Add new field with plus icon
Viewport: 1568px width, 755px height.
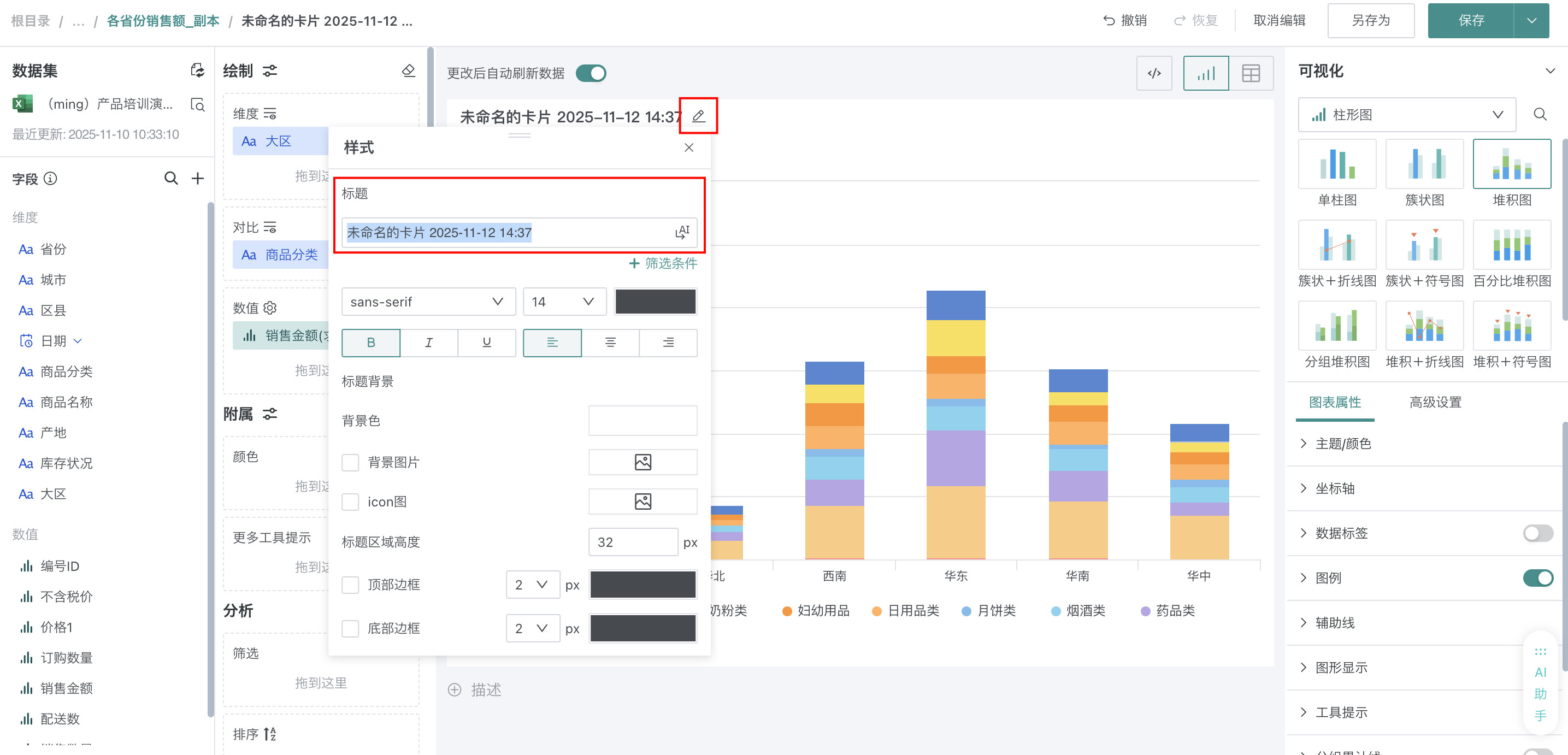[198, 179]
